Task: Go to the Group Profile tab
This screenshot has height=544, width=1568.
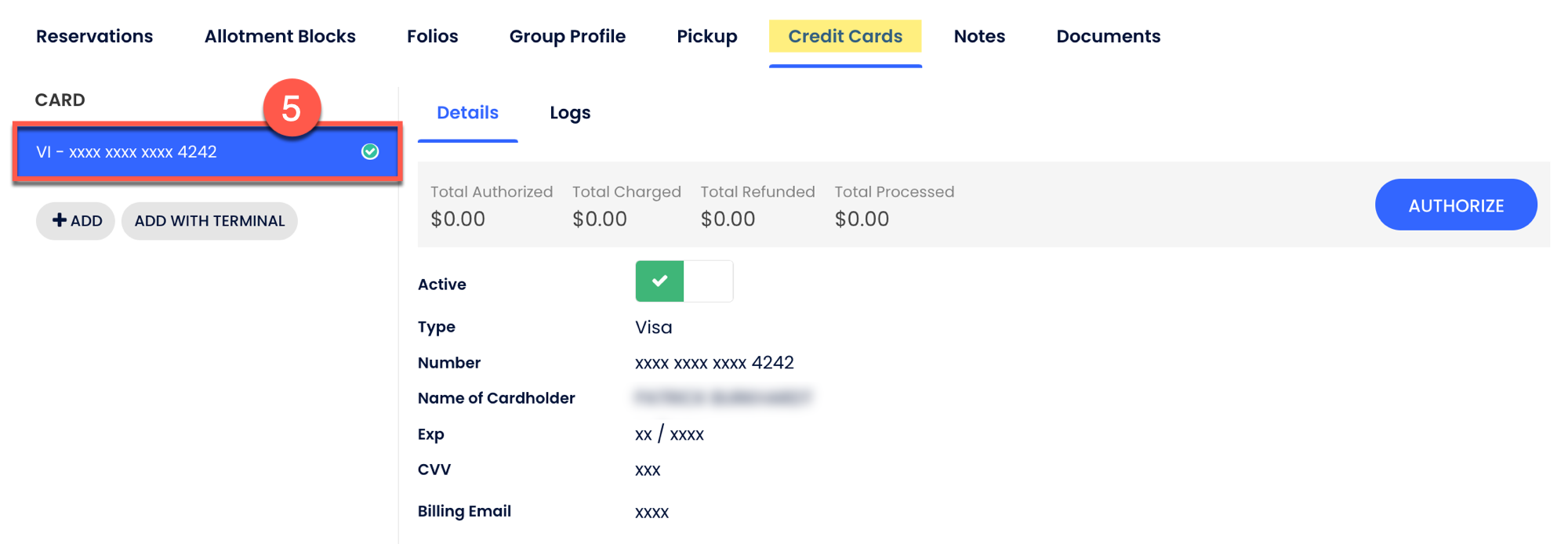Action: click(568, 36)
